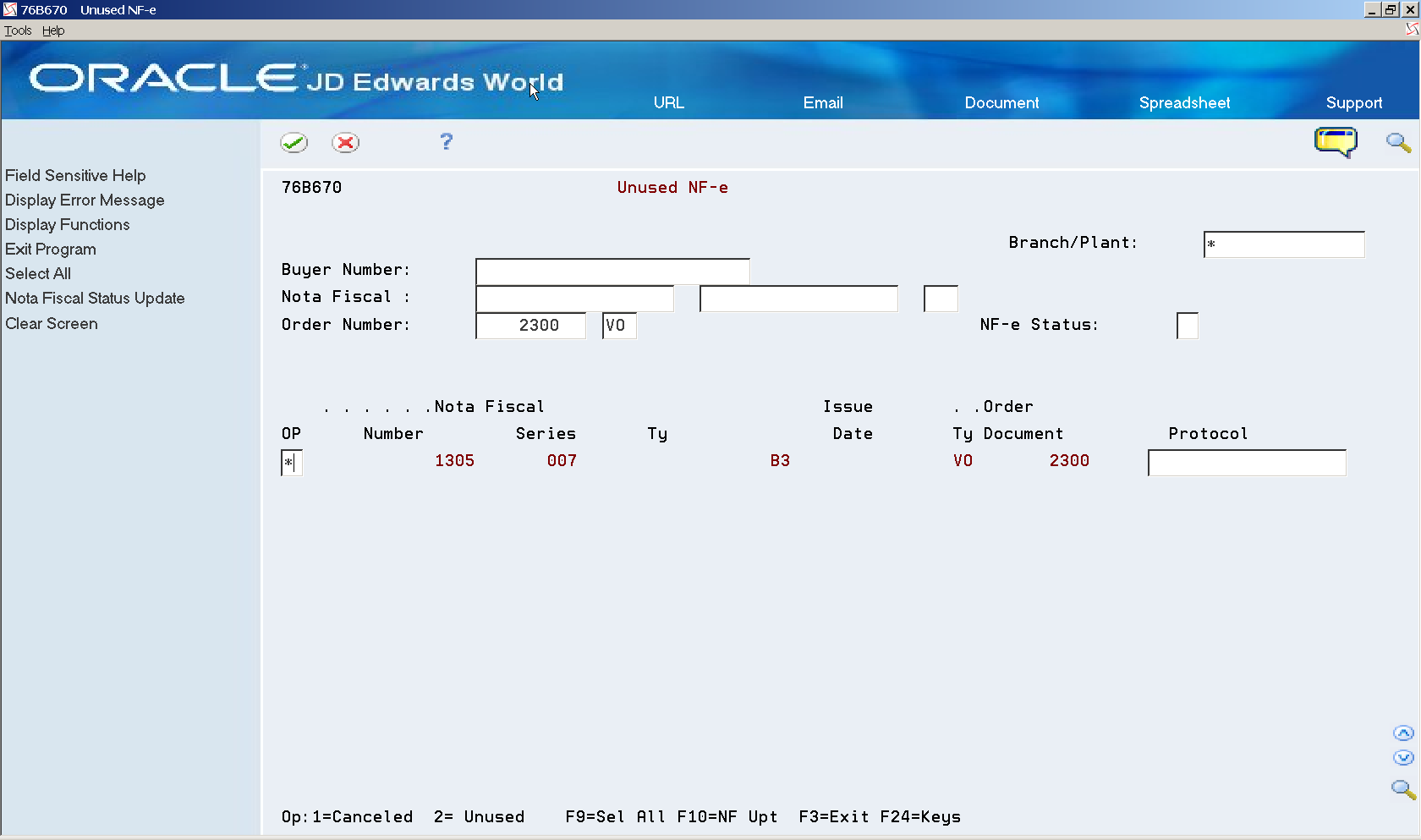The width and height of the screenshot is (1421, 840).
Task: Click order type VO in the row
Action: pyautogui.click(x=963, y=460)
